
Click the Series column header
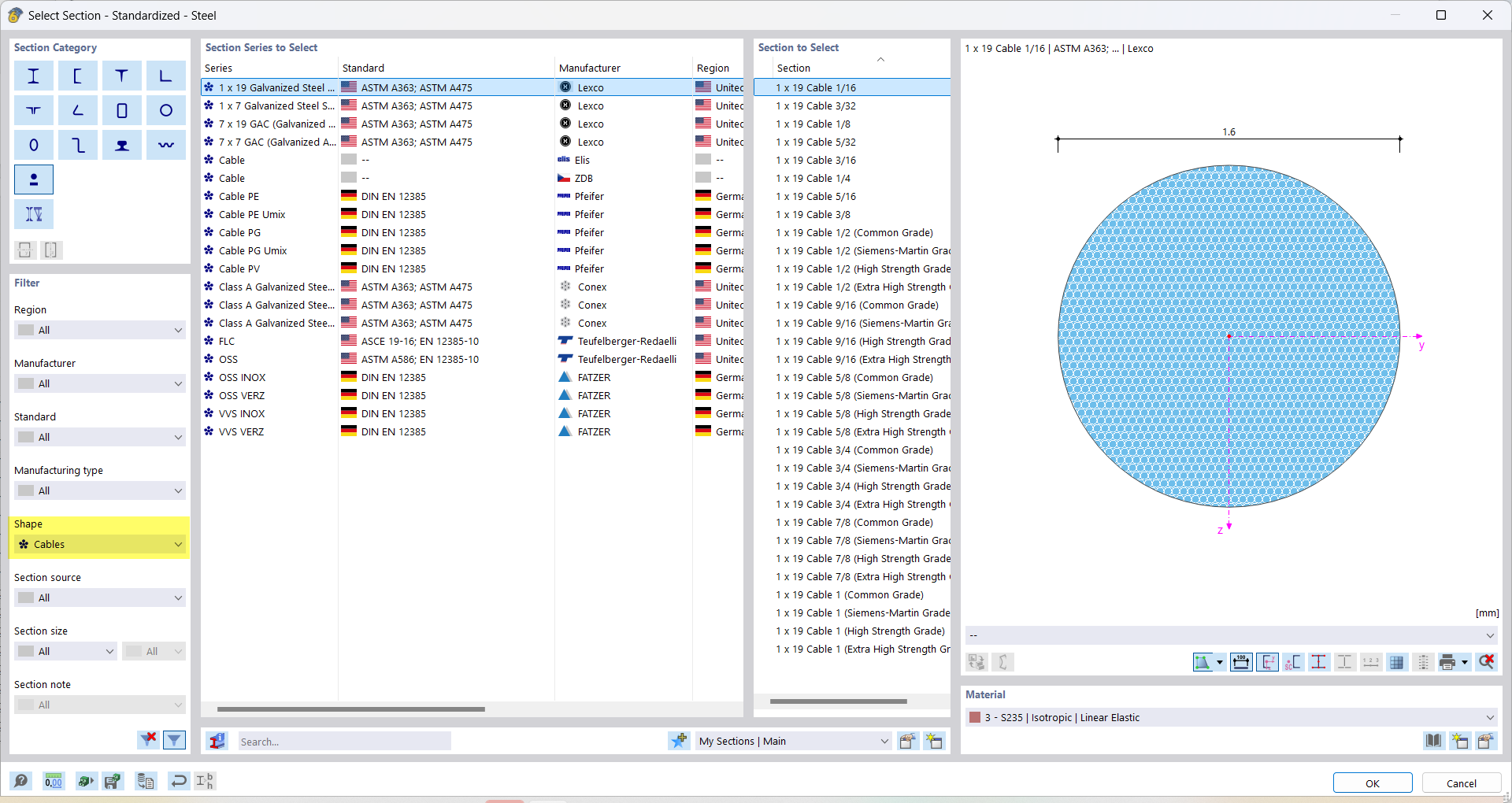pos(270,68)
